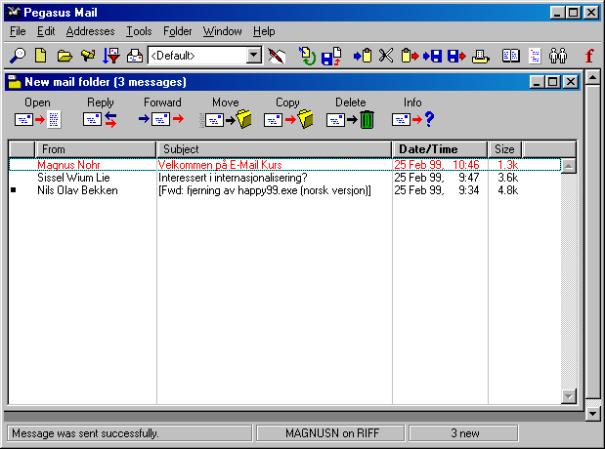Open the File menu
Image resolution: width=605 pixels, height=449 pixels.
pos(18,31)
